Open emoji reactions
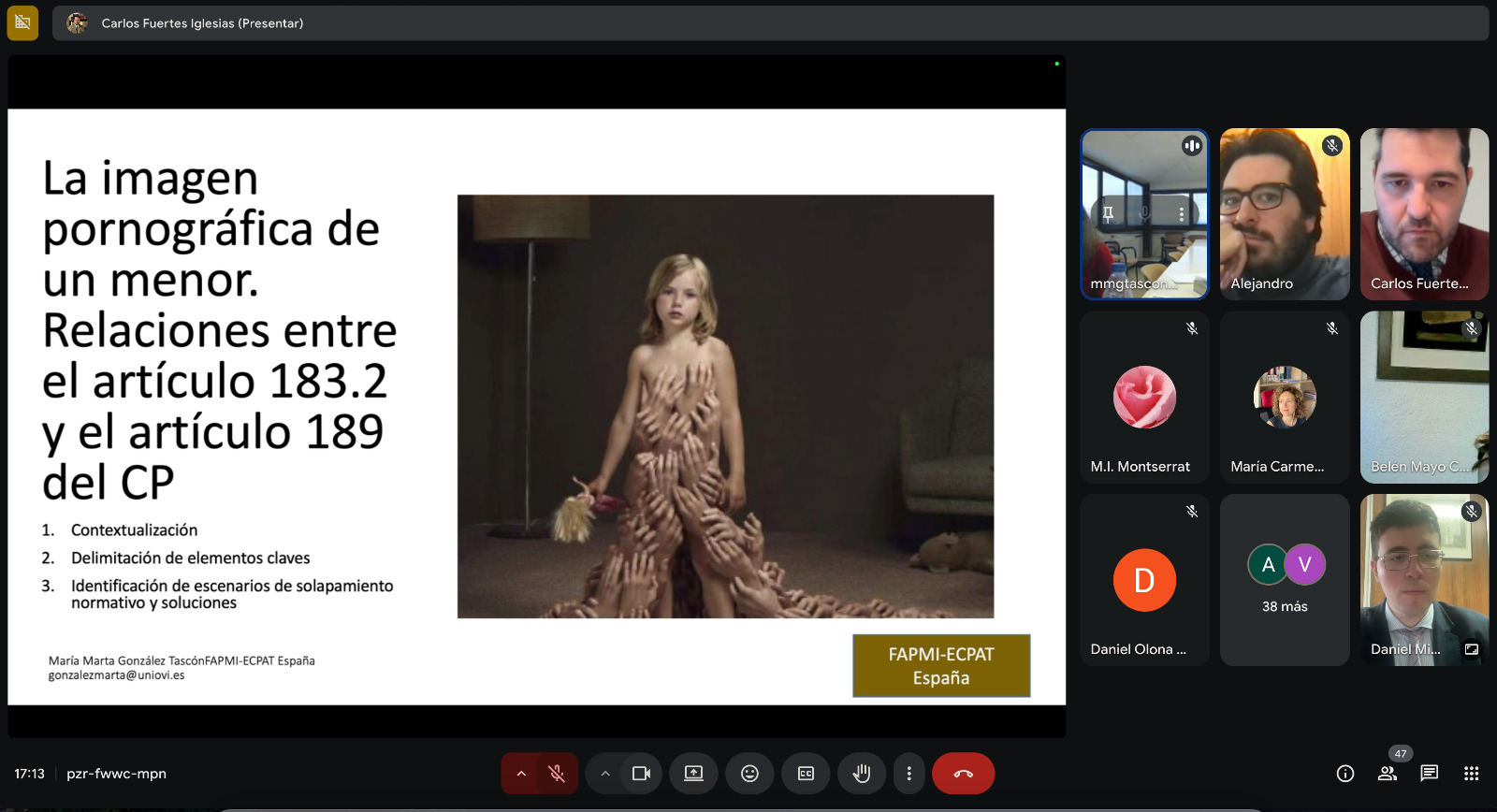The image size is (1497, 812). click(x=749, y=774)
